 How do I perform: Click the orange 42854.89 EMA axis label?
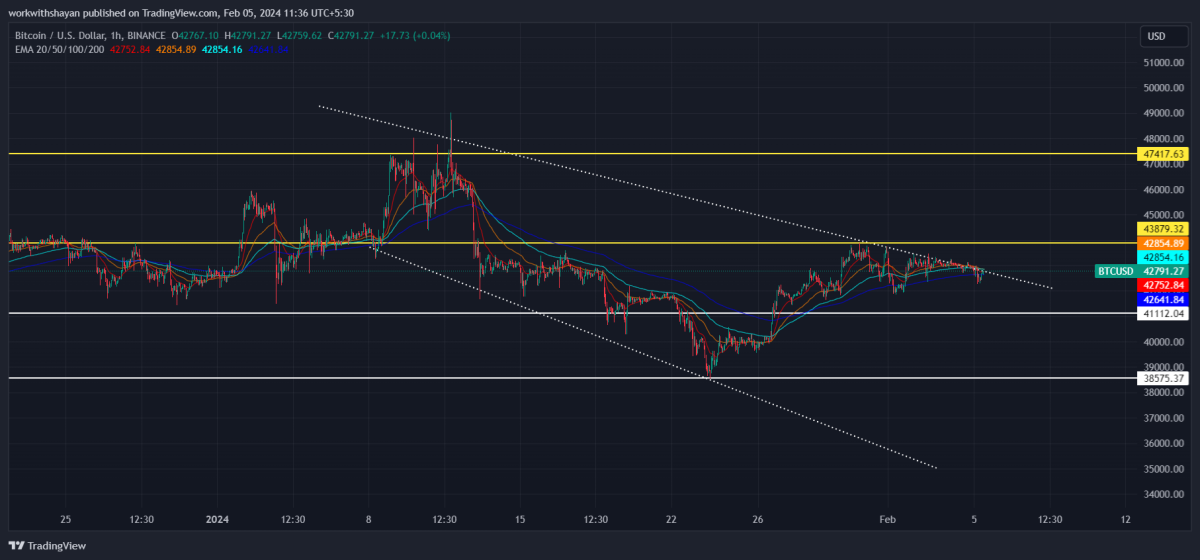pyautogui.click(x=1162, y=243)
